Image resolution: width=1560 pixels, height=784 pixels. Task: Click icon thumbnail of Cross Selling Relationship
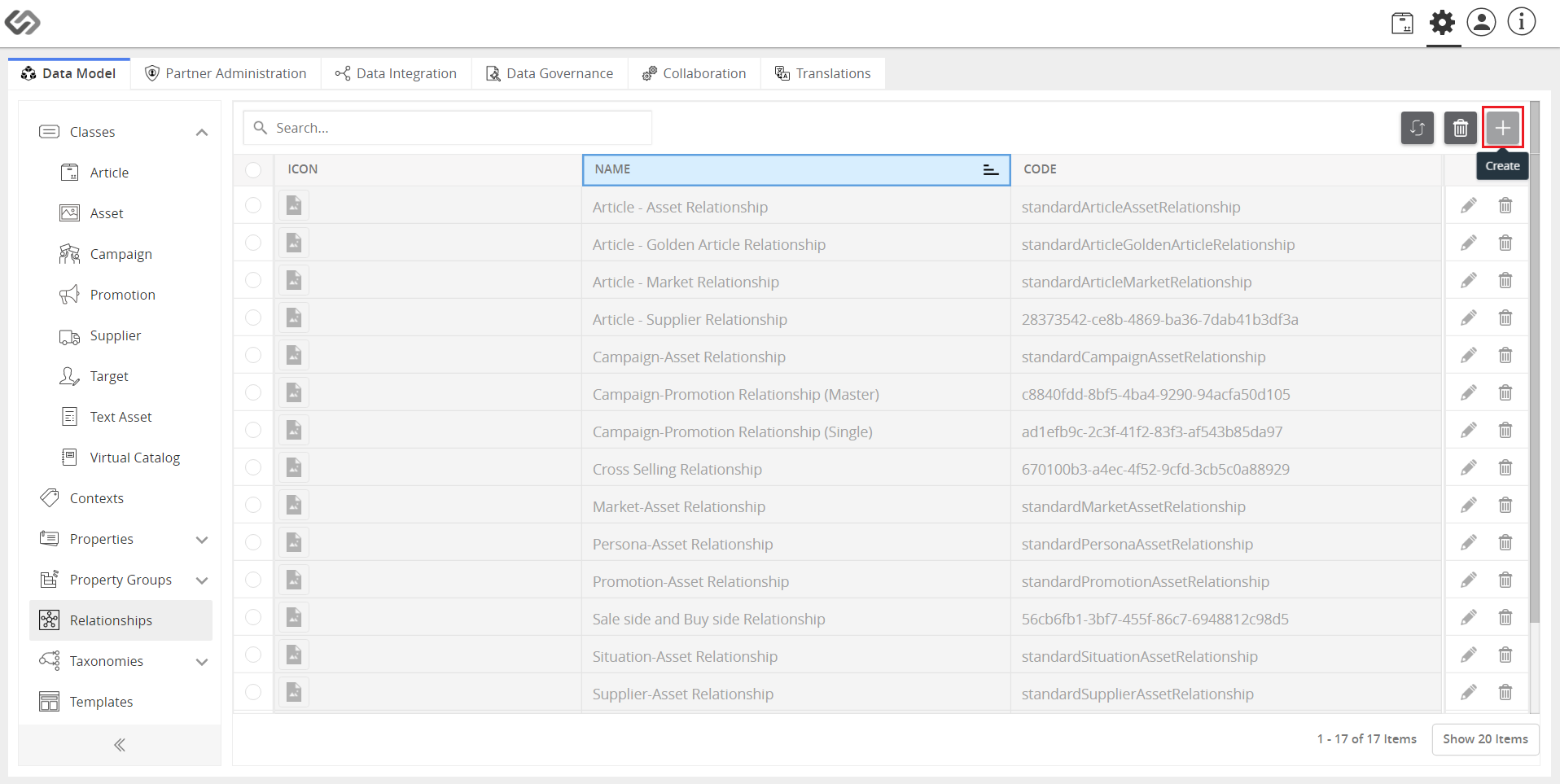[x=294, y=467]
